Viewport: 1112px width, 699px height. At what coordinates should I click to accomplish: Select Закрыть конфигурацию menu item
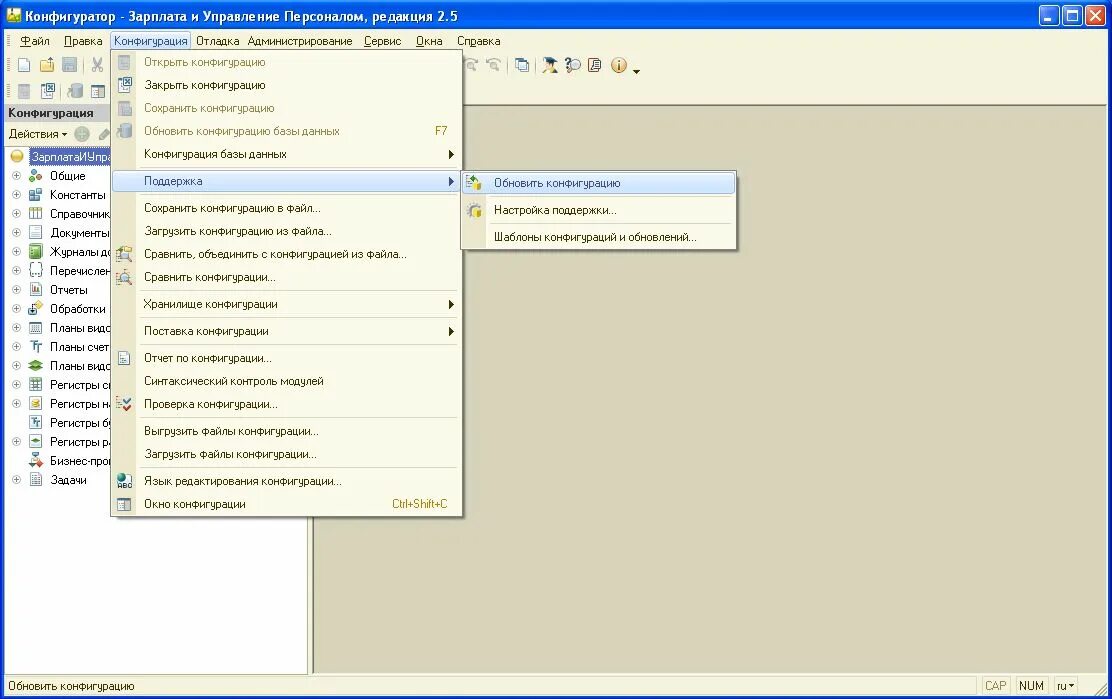[x=287, y=85]
